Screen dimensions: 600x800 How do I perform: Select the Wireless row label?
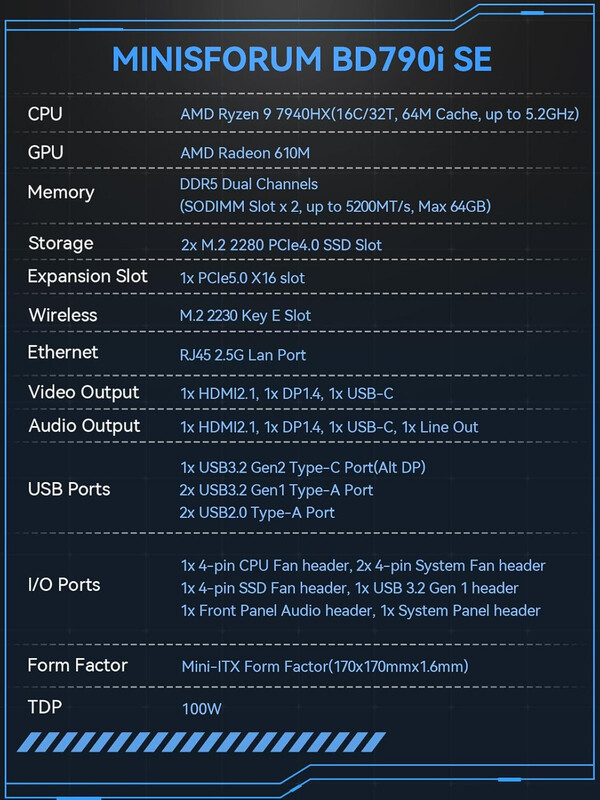[x=63, y=315]
